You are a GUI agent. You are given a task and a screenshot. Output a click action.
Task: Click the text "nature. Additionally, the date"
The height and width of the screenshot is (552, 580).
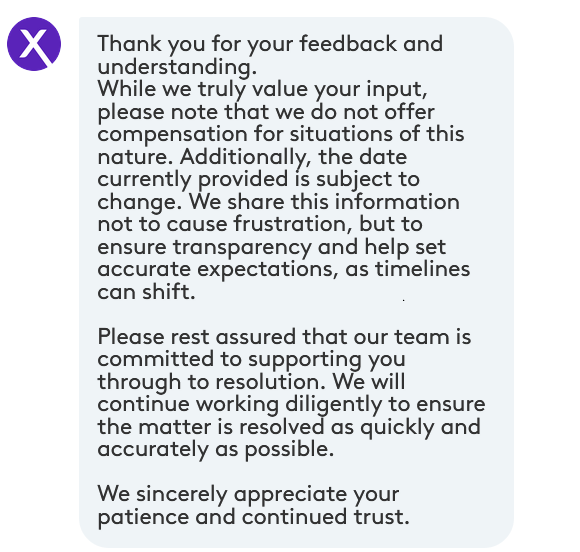[x=252, y=157]
